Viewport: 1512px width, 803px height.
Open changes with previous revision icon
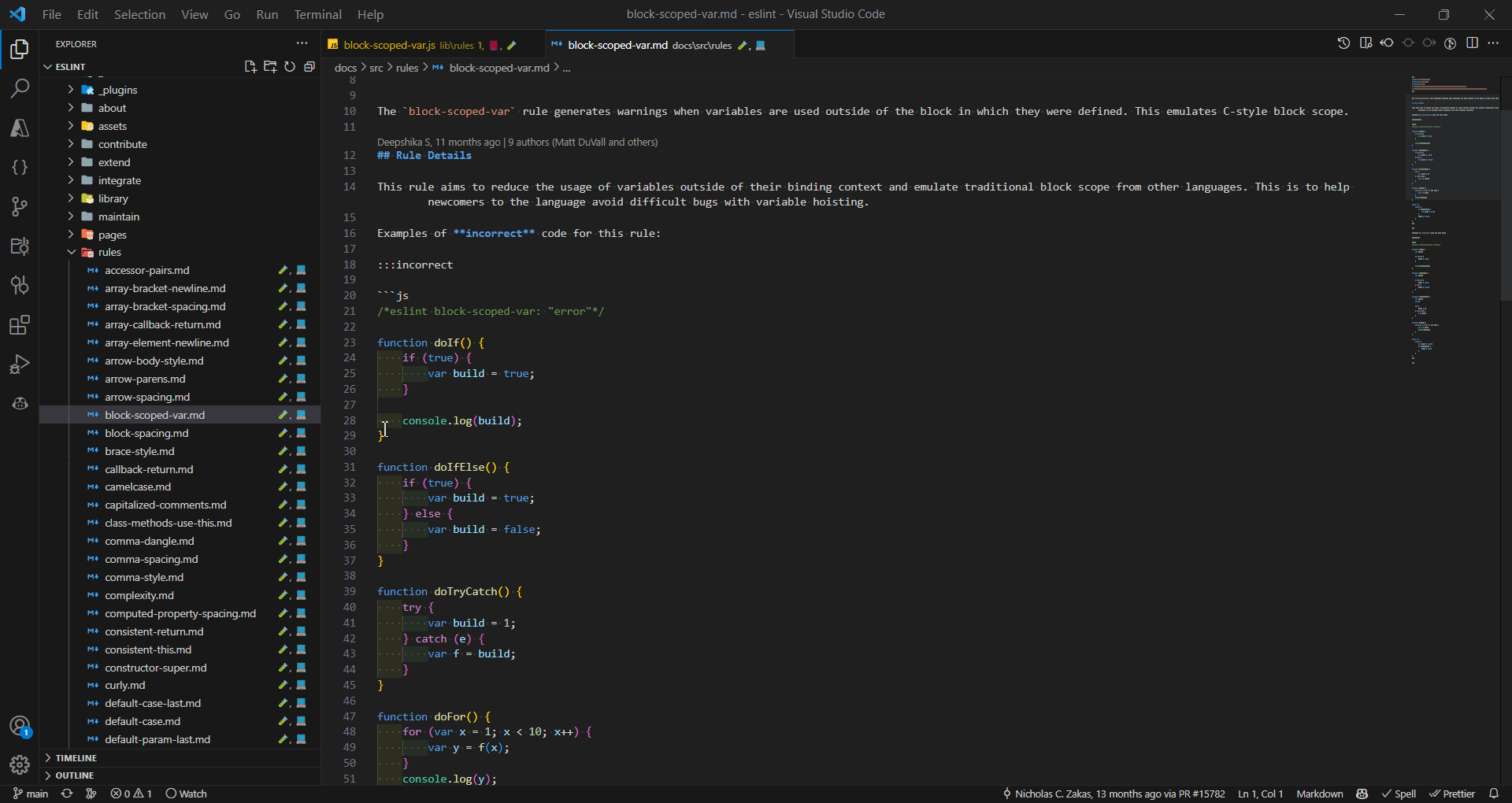1366,43
